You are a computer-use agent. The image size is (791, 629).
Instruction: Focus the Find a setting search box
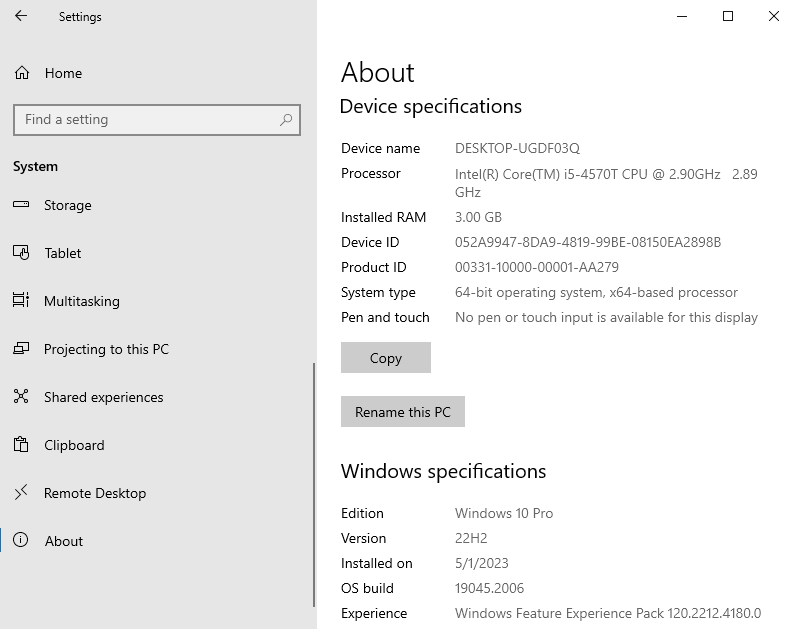157,120
